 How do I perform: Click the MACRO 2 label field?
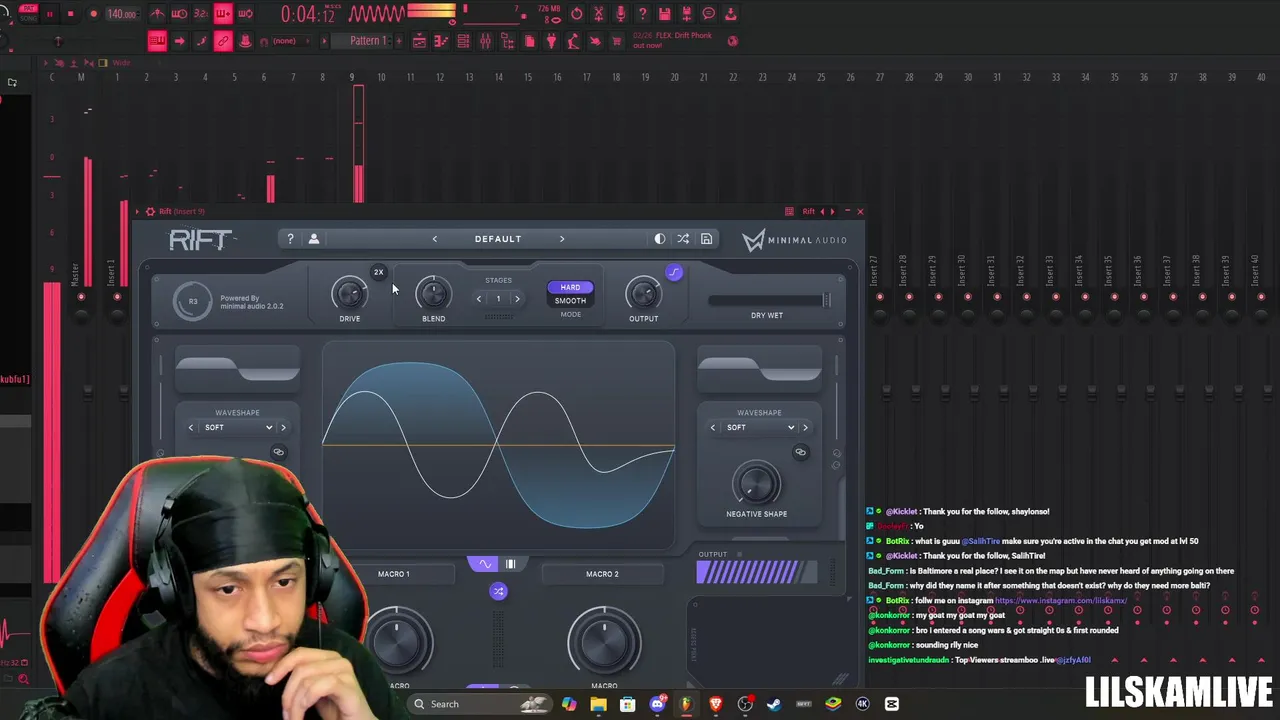[x=602, y=574]
